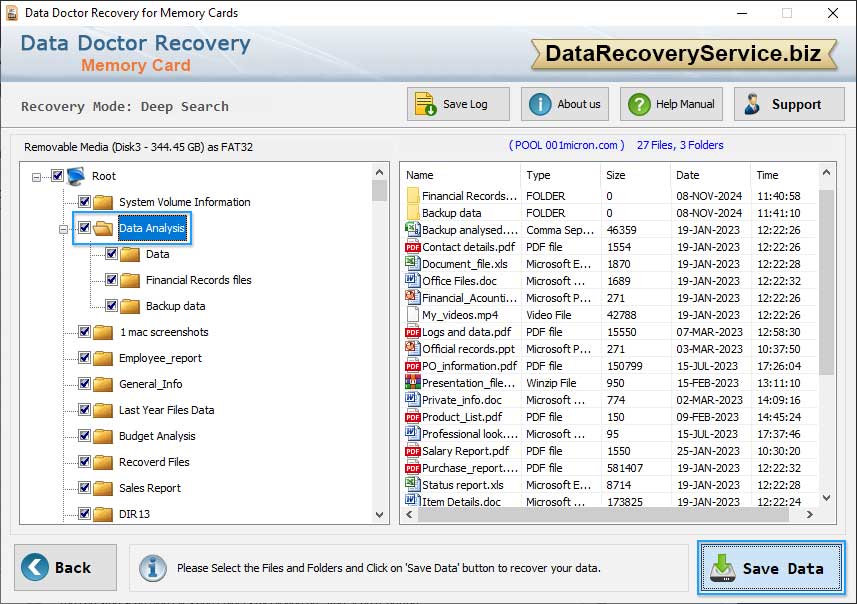Viewport: 857px width, 604px height.
Task: Click the Data Analysis open folder icon
Action: [103, 228]
